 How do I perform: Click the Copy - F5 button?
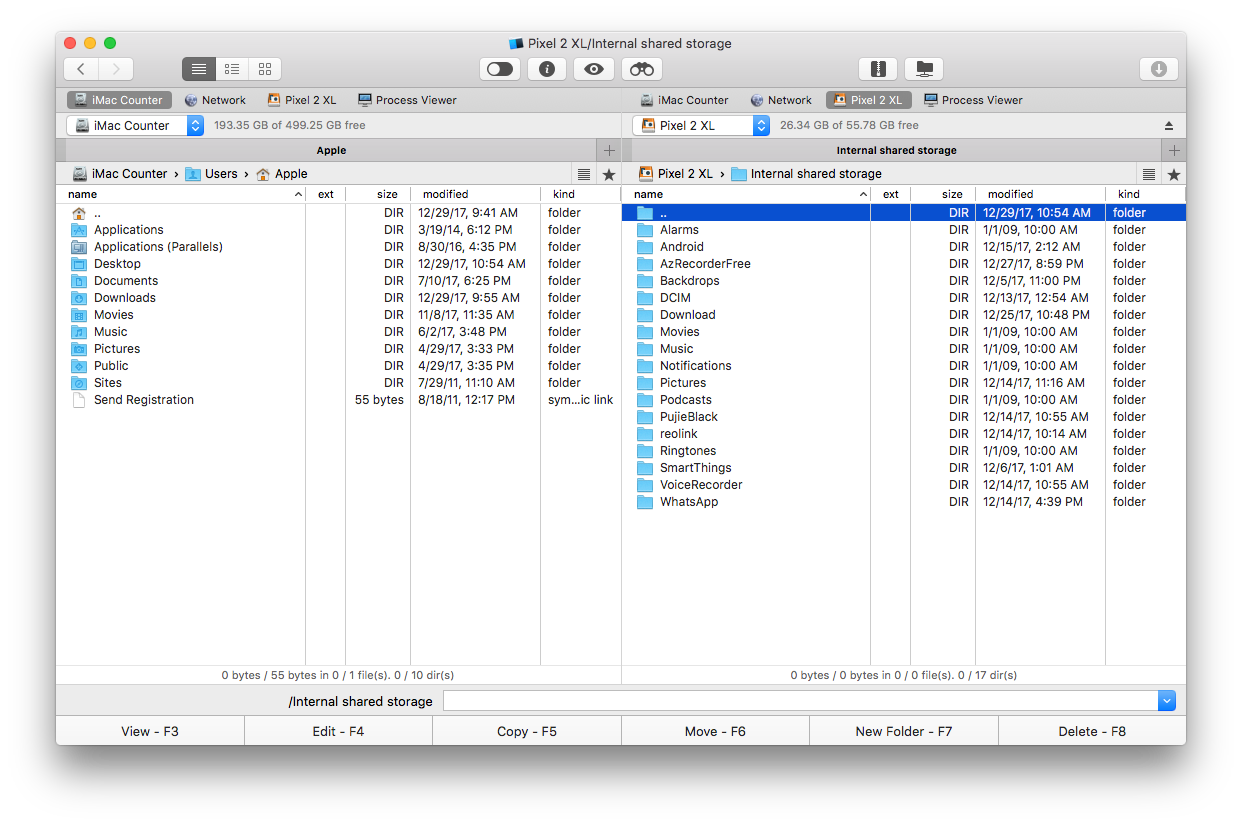click(527, 730)
